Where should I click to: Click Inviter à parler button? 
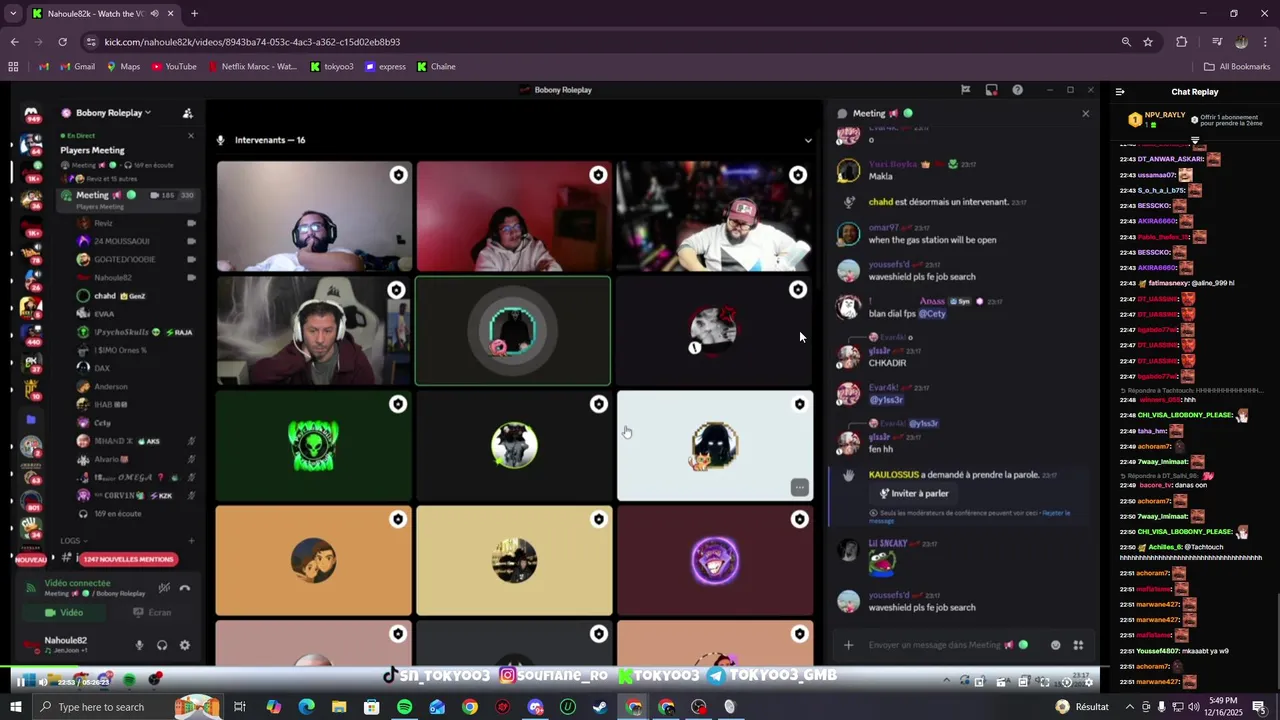[x=914, y=494]
